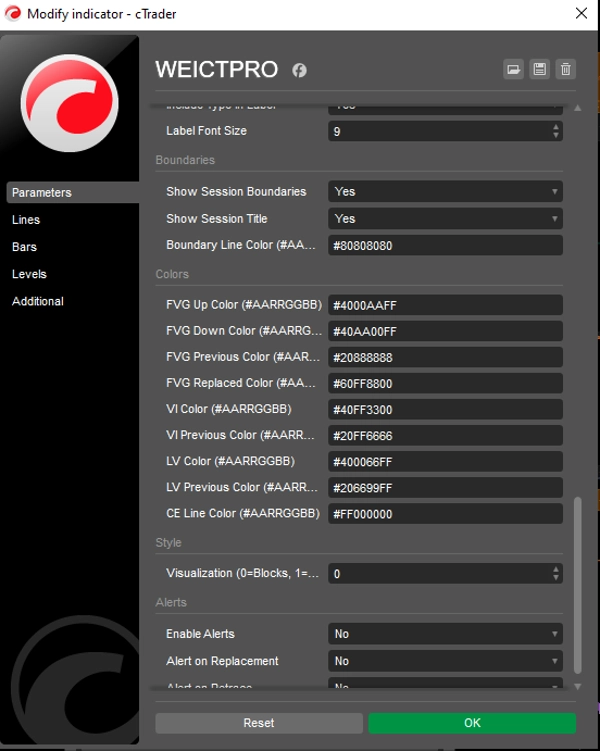The height and width of the screenshot is (751, 600).
Task: Click the trash delete icon
Action: tap(566, 69)
